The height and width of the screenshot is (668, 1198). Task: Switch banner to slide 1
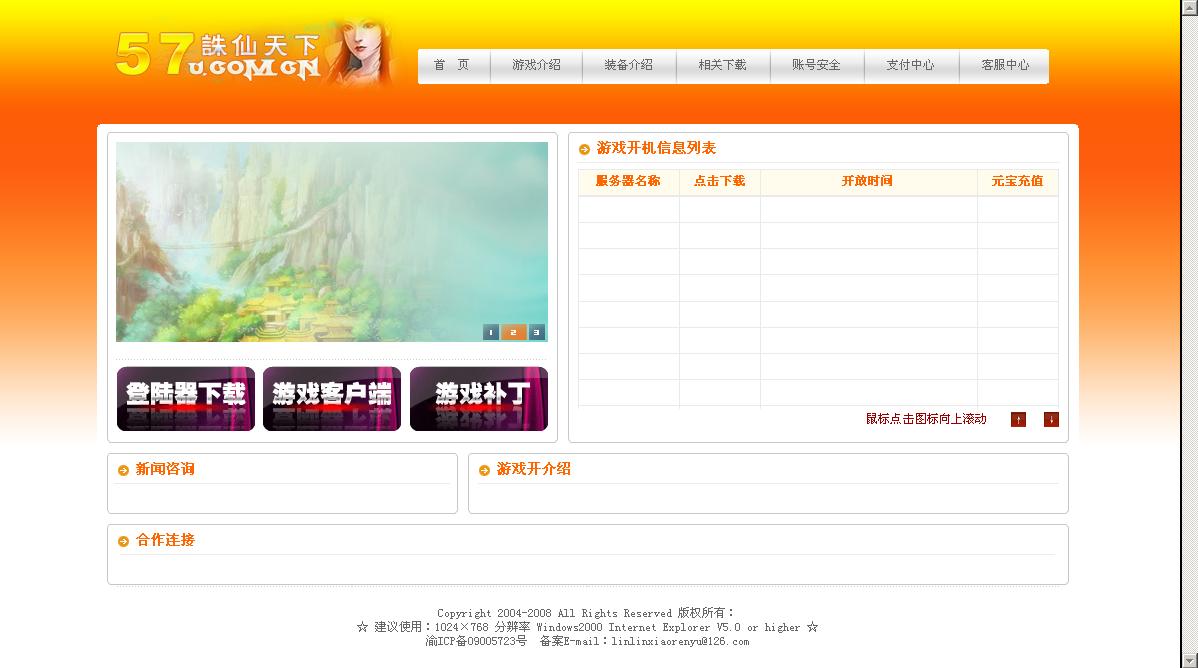coord(491,332)
